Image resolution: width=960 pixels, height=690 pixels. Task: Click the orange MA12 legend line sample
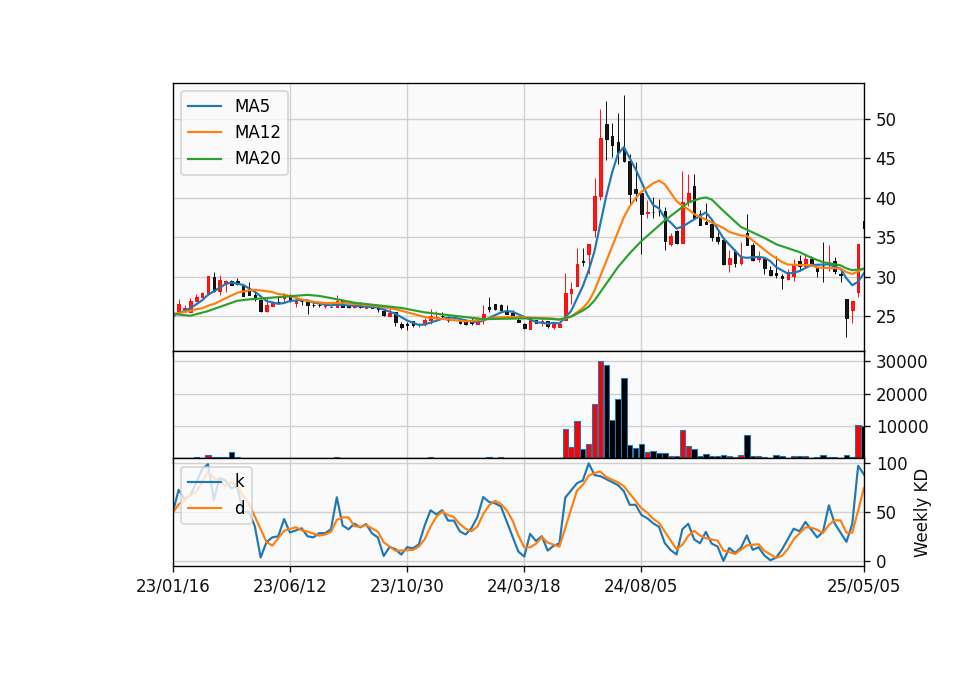click(x=204, y=132)
